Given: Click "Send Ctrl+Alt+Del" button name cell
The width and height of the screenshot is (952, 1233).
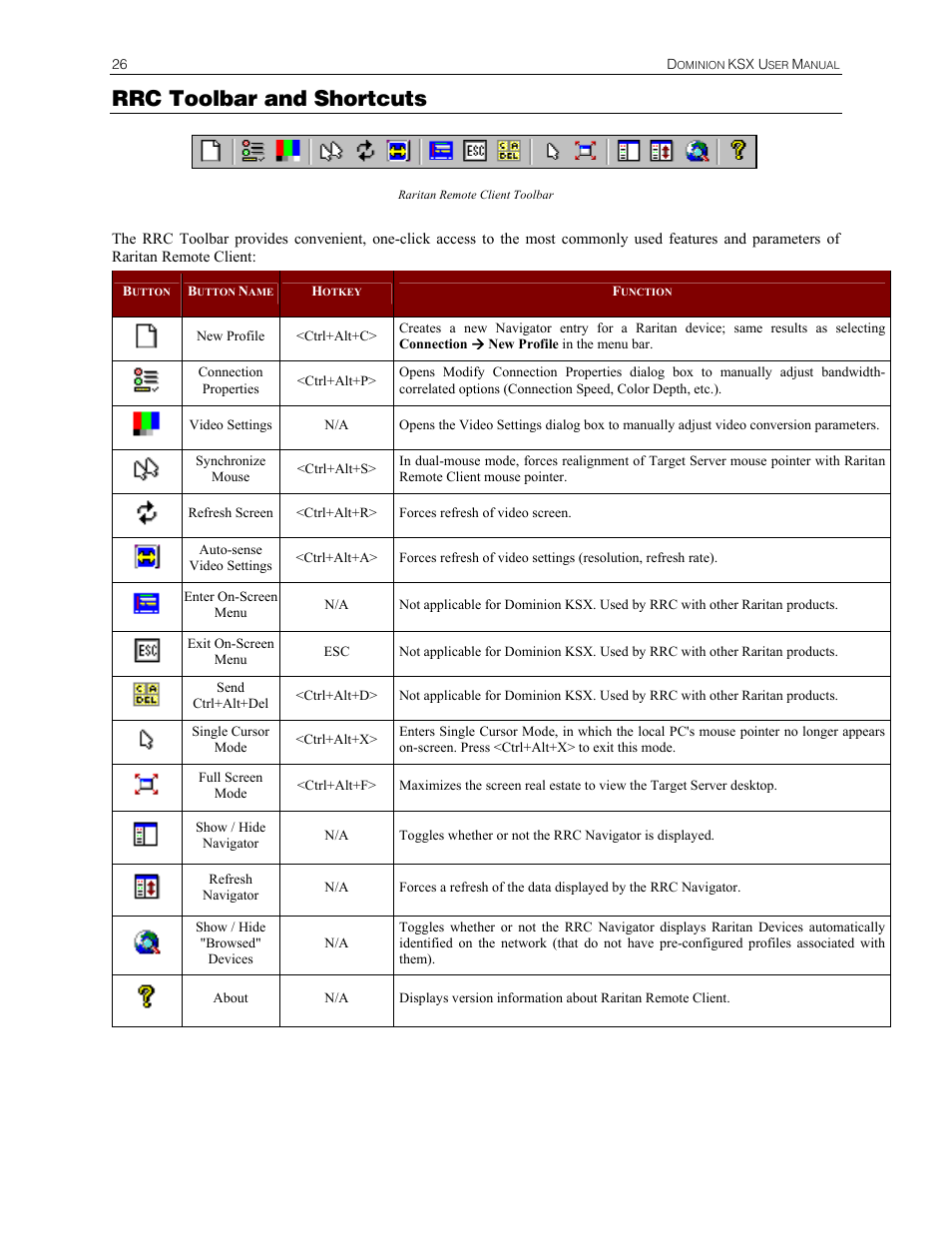Looking at the screenshot, I should coord(231,696).
